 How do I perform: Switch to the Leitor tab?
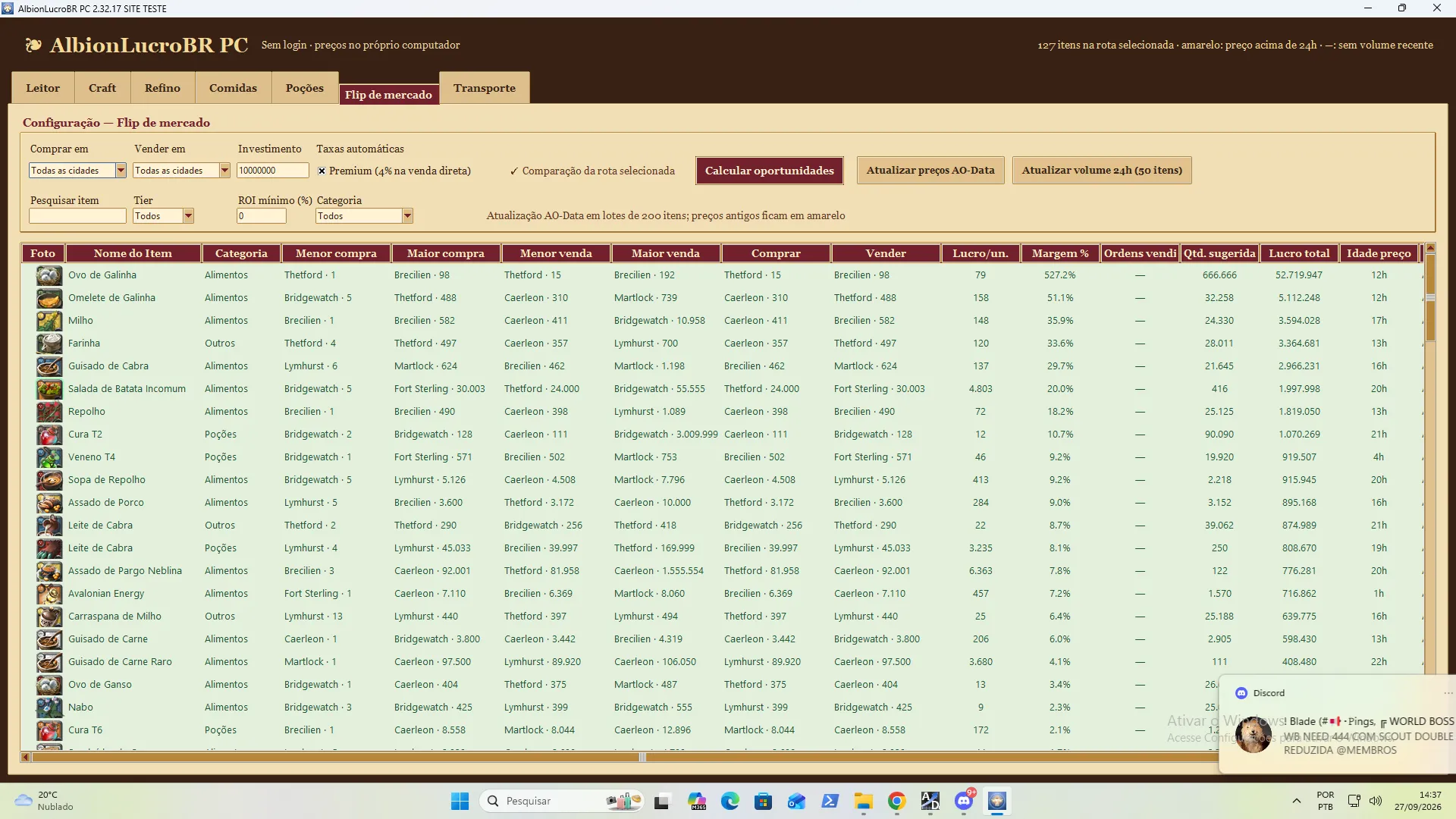pyautogui.click(x=42, y=88)
